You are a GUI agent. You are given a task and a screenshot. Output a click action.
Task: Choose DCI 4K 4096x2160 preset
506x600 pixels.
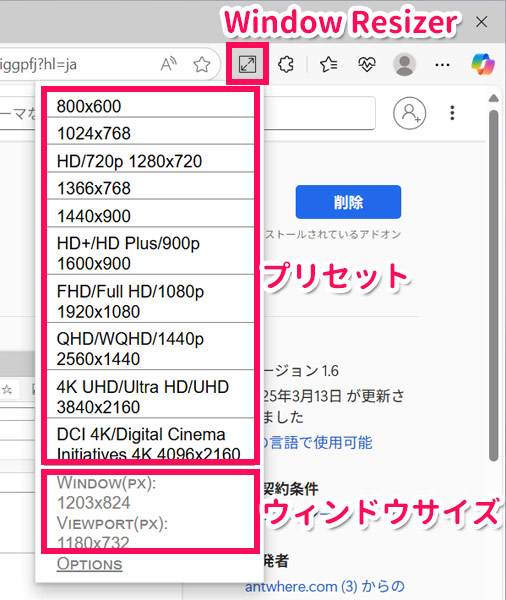[150, 440]
